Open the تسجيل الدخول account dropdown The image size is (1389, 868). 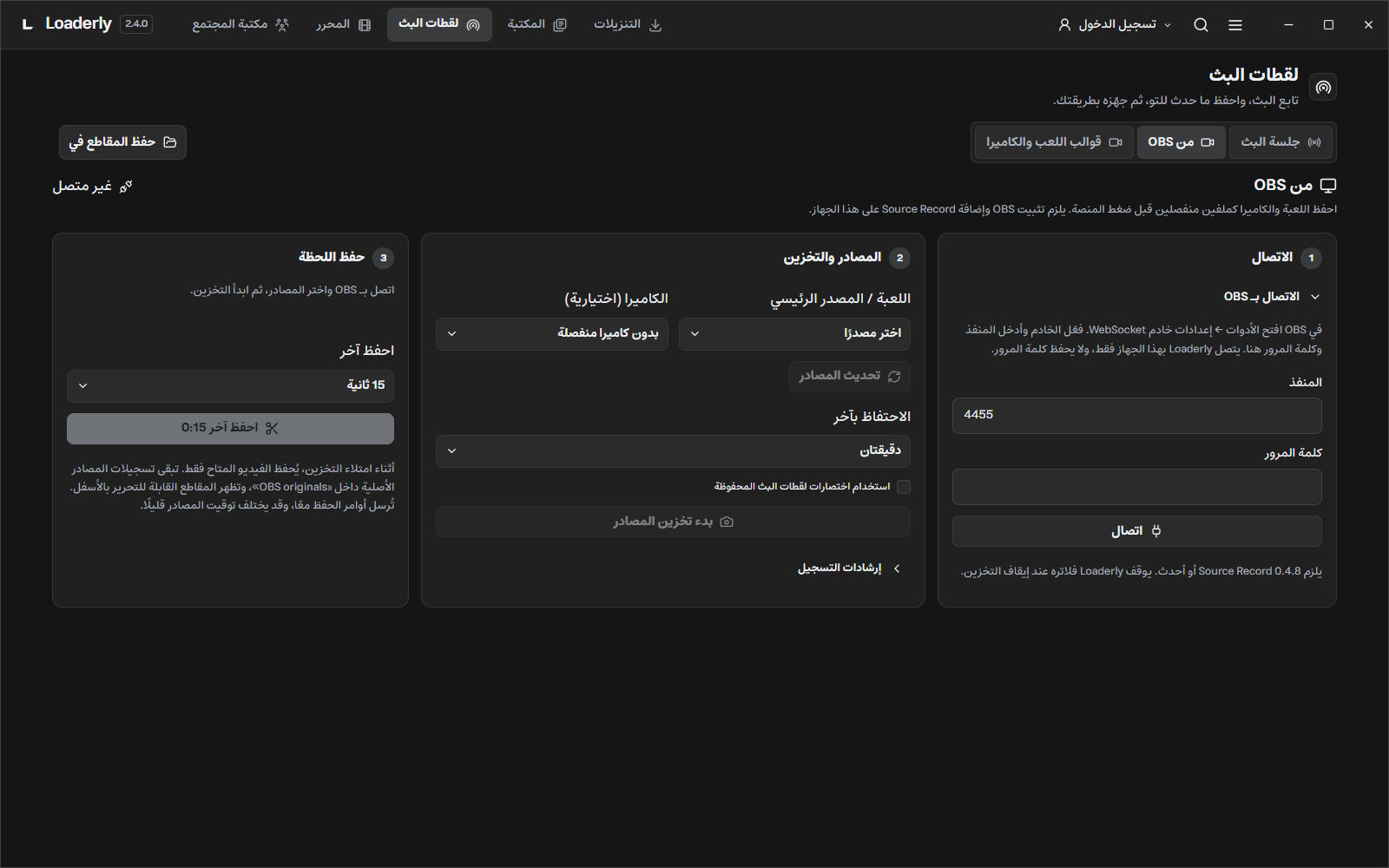(x=1115, y=25)
